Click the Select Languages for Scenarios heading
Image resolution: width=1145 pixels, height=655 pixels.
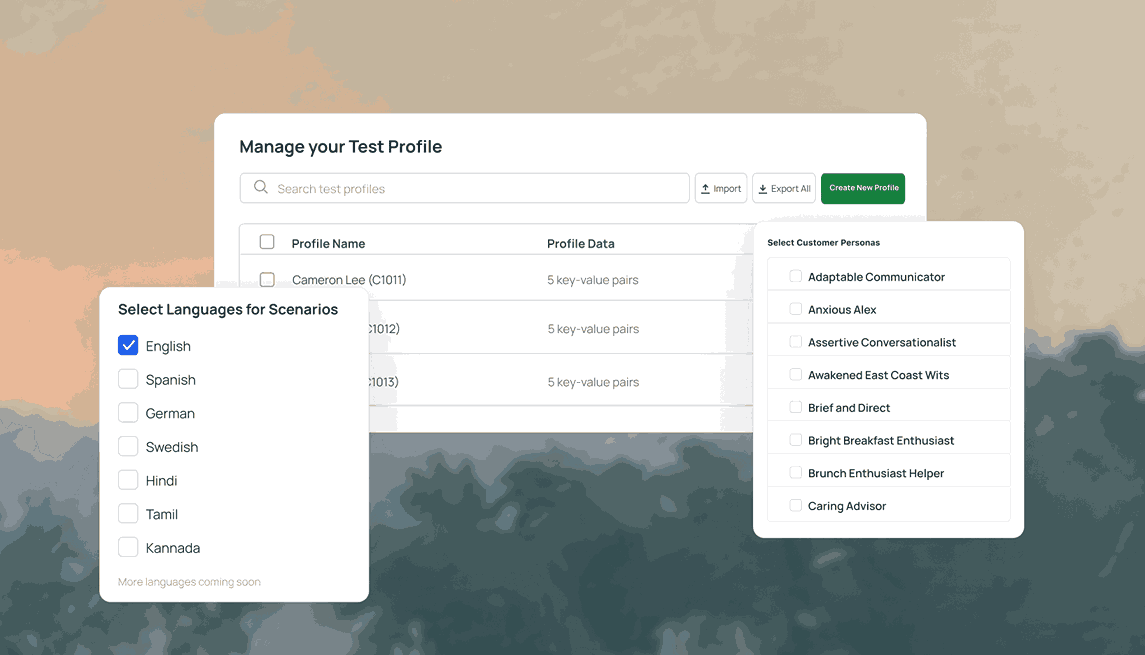[228, 310]
